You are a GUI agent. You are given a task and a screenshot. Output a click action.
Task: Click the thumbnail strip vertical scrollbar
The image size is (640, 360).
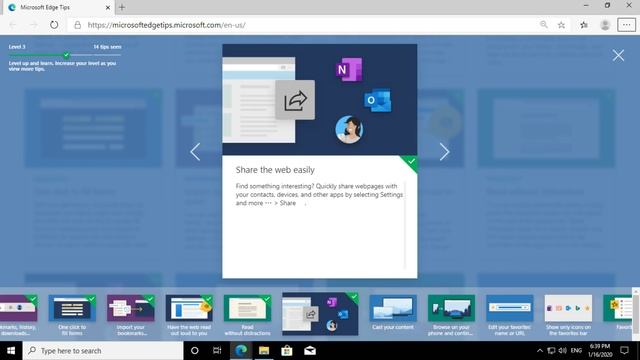click(636, 314)
